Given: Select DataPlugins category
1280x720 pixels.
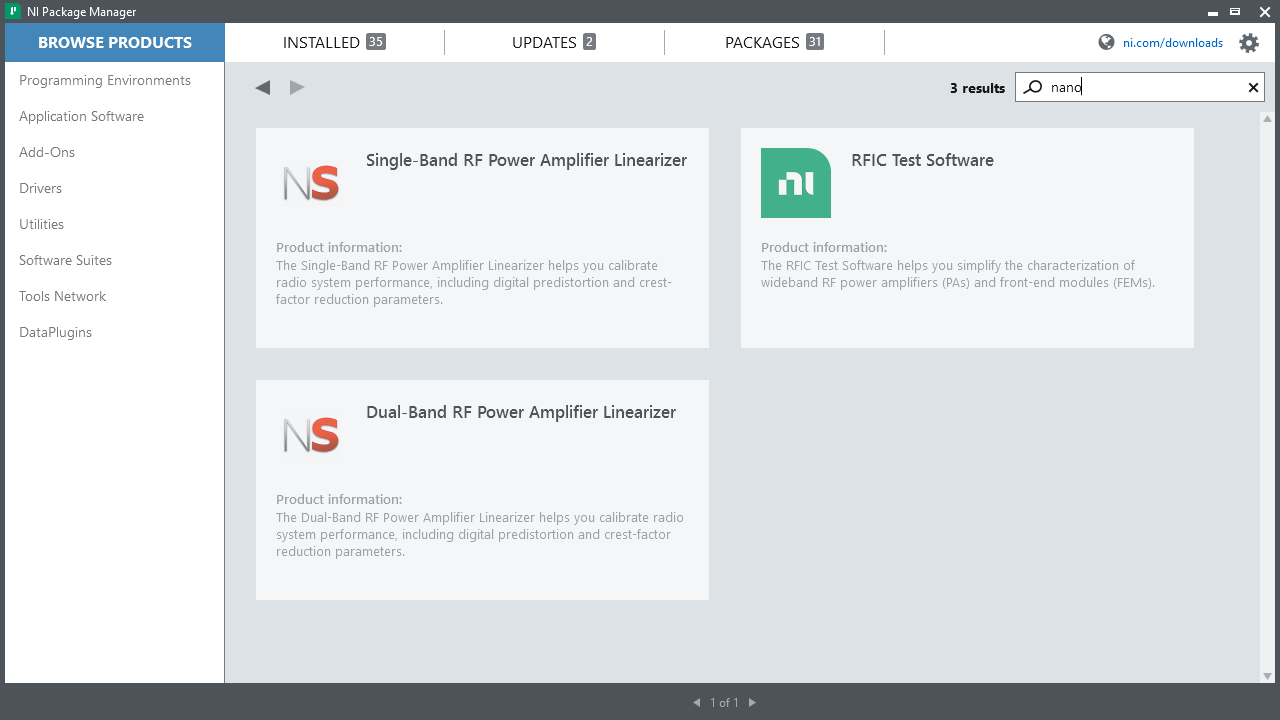Looking at the screenshot, I should (56, 332).
